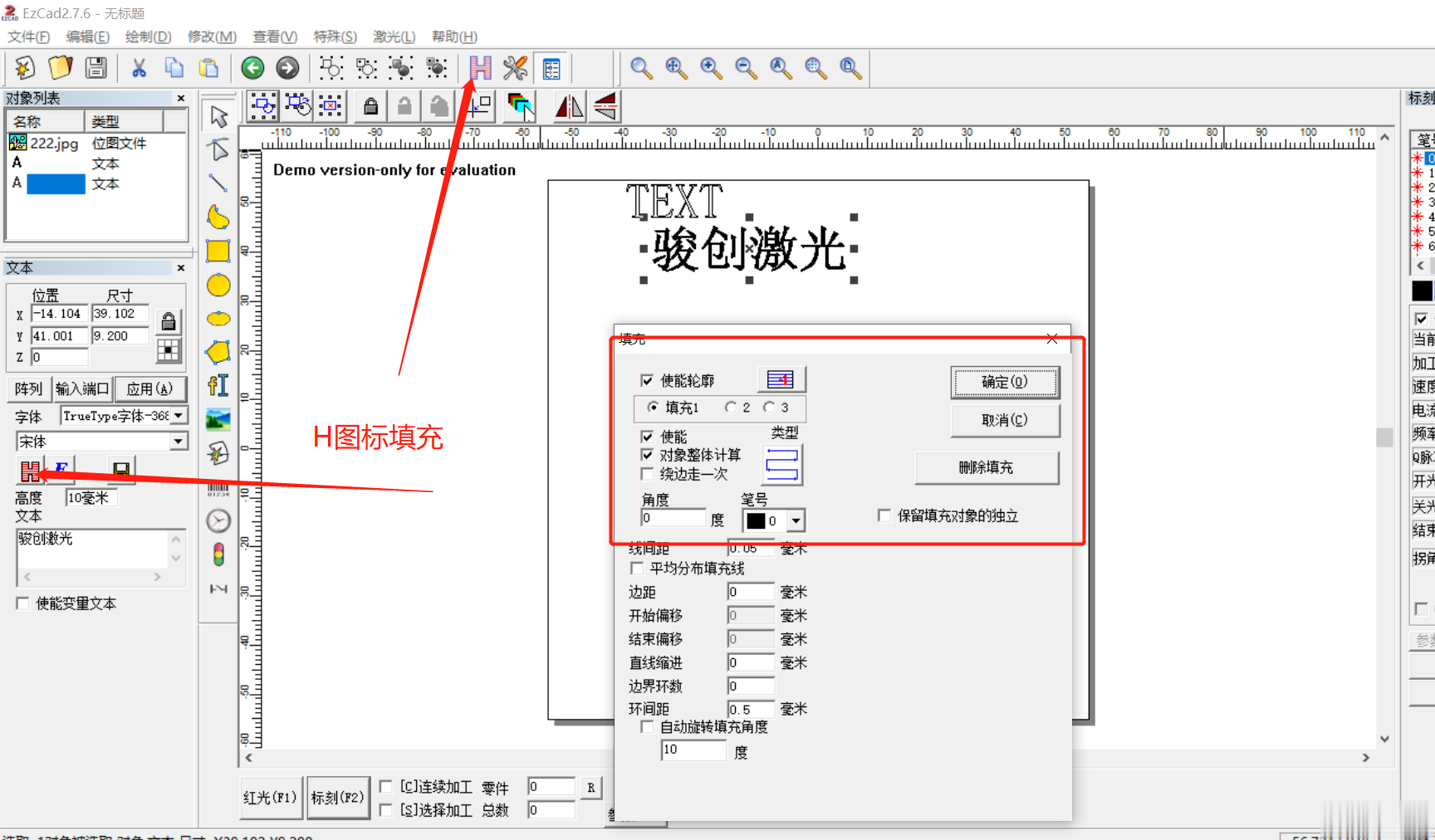Click the 取消(C) button
This screenshot has width=1435, height=840.
point(1005,420)
